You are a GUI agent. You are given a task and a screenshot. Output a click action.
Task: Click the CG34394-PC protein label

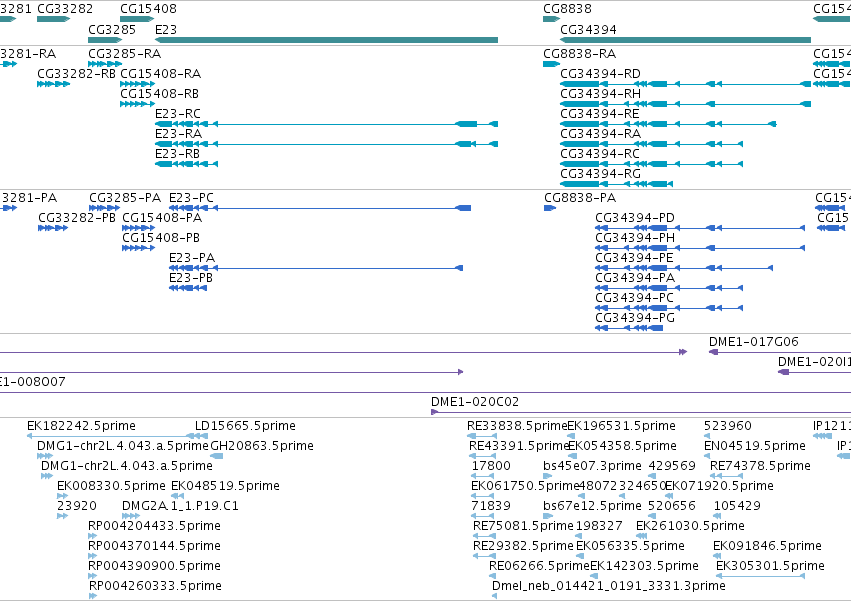(634, 298)
